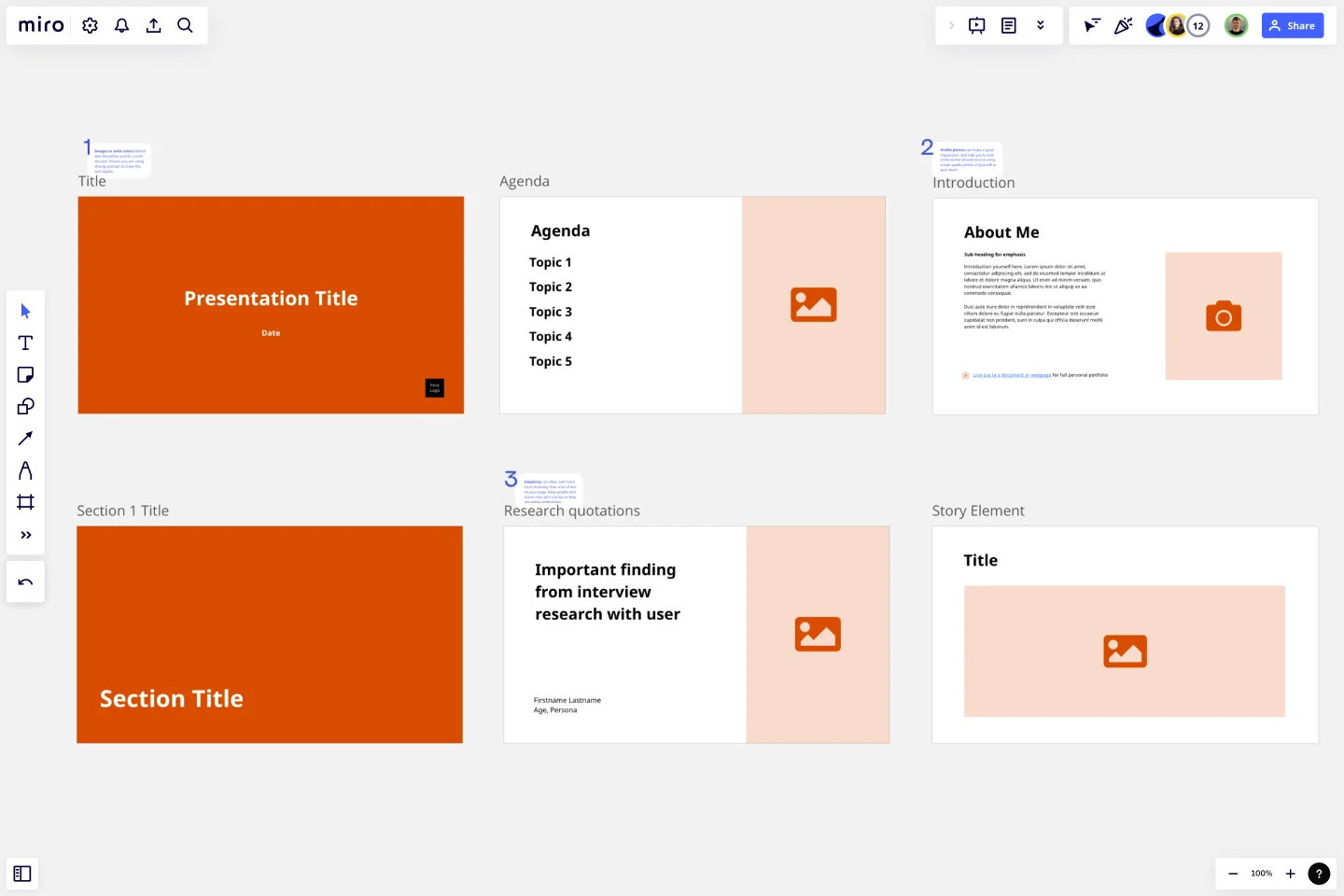The width and height of the screenshot is (1344, 896).
Task: Click Topic 2 in agenda
Action: tap(551, 287)
